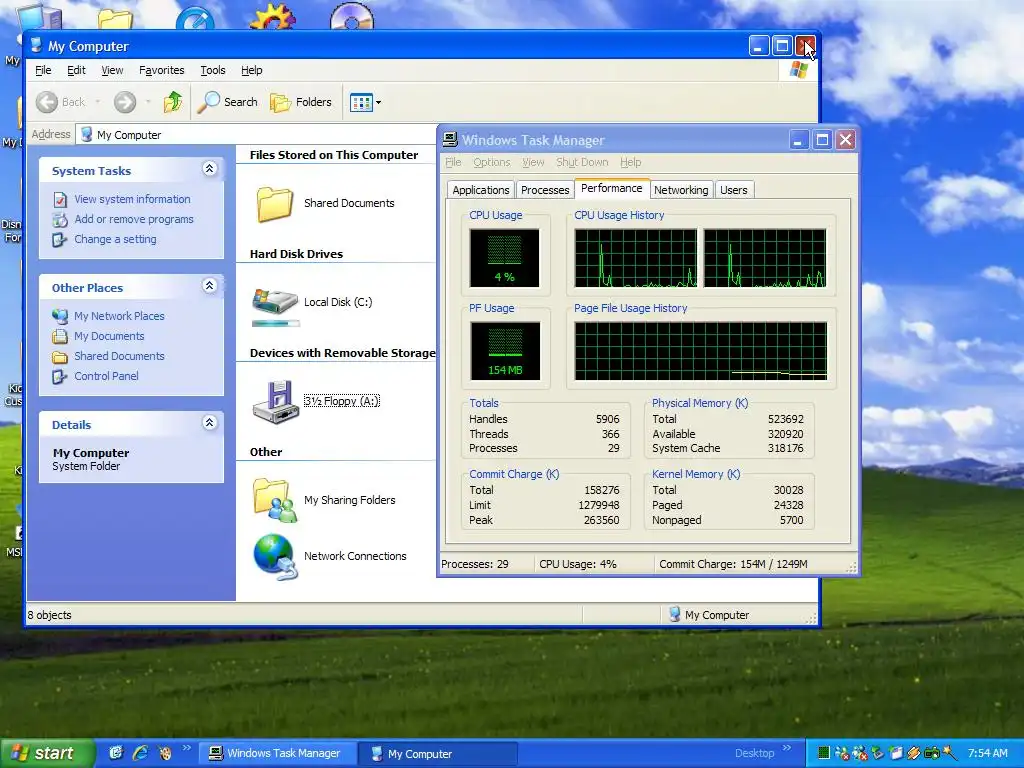Screen dimensions: 1024x768
Task: Expand the Desktop toolbar chevron
Action: (x=786, y=748)
